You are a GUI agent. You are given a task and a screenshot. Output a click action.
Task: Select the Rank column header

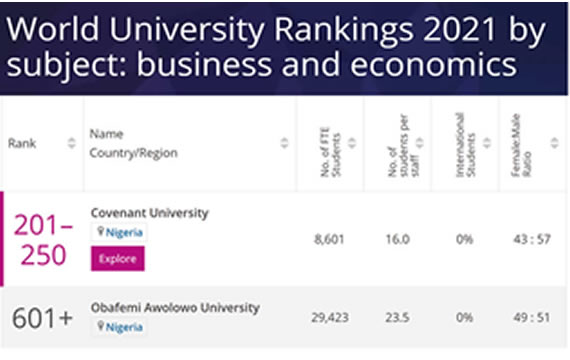pyautogui.click(x=22, y=143)
